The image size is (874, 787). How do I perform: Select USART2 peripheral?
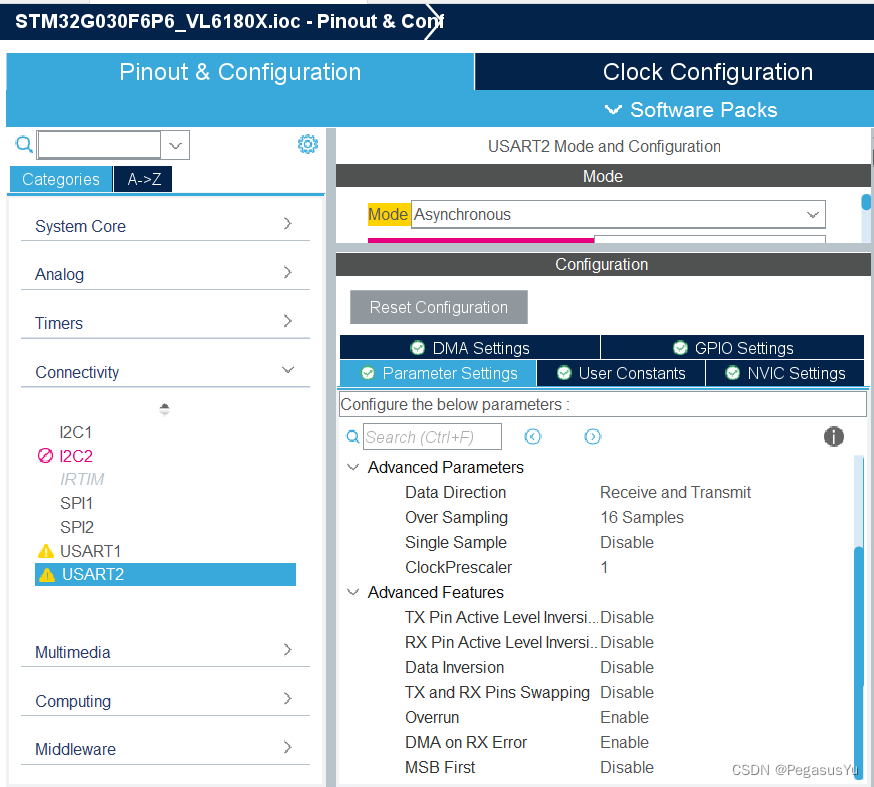click(x=165, y=575)
